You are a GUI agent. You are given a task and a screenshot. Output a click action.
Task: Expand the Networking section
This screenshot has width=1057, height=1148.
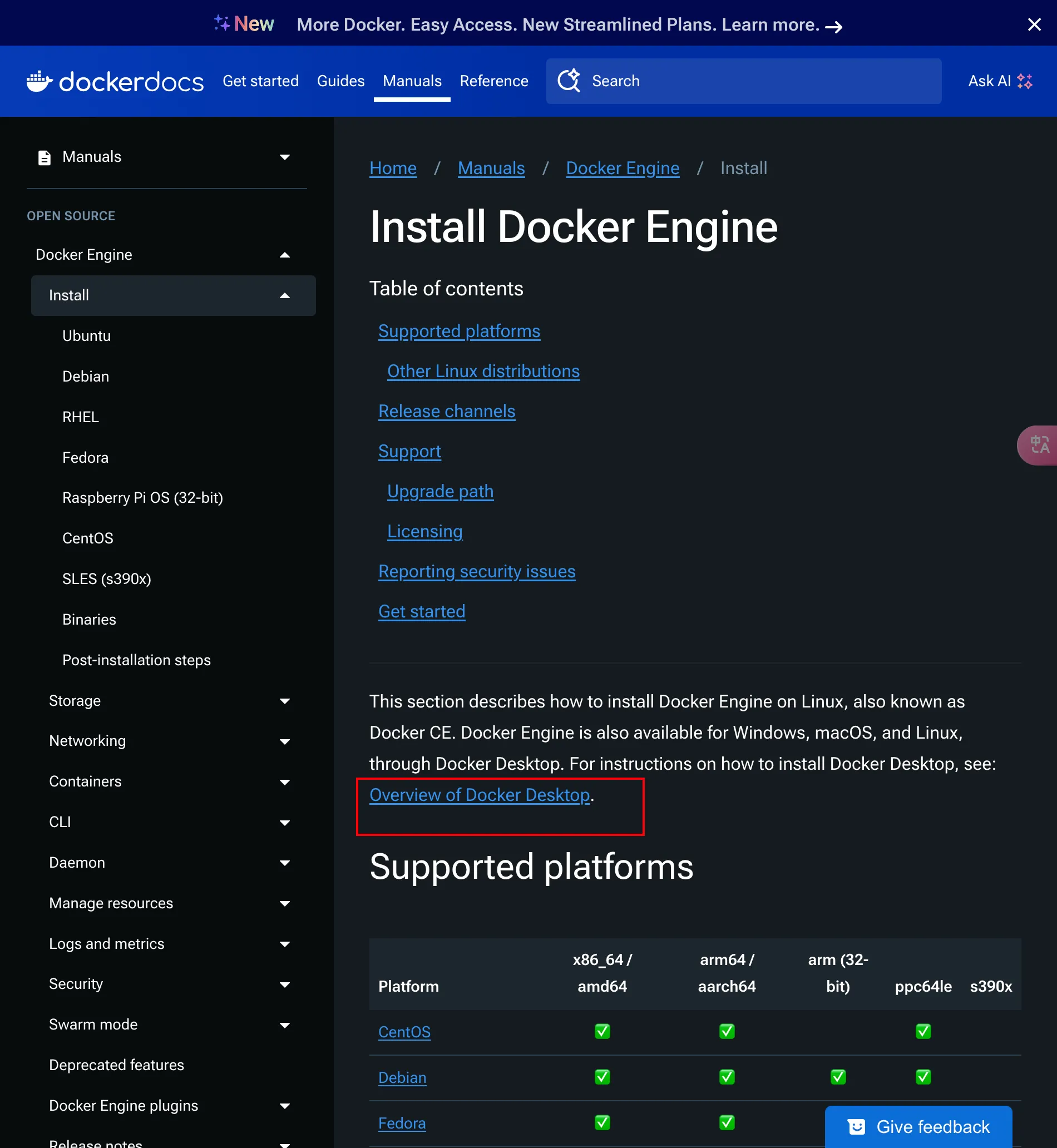pyautogui.click(x=284, y=741)
